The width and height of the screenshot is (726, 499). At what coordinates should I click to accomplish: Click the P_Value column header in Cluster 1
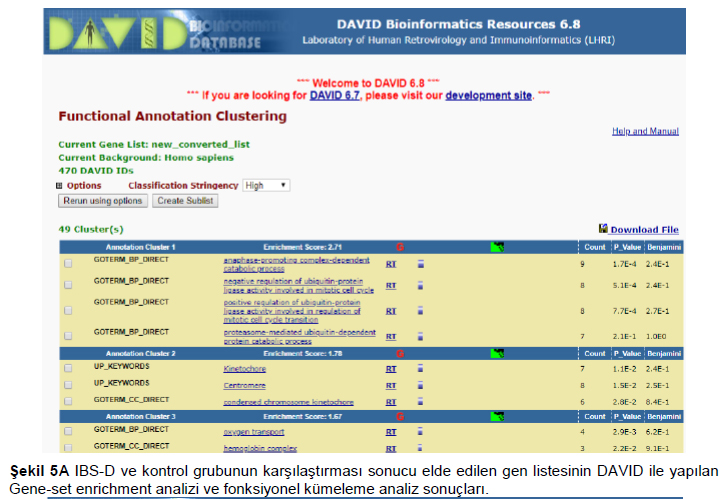[627, 247]
